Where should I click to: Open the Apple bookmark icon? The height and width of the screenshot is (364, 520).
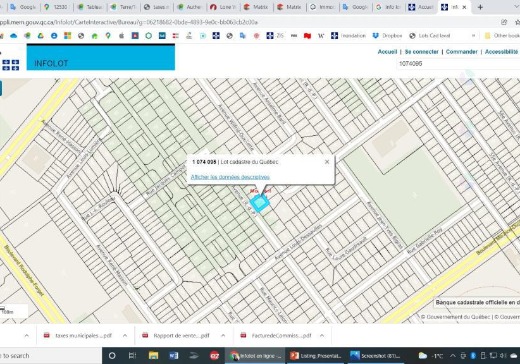point(121,36)
